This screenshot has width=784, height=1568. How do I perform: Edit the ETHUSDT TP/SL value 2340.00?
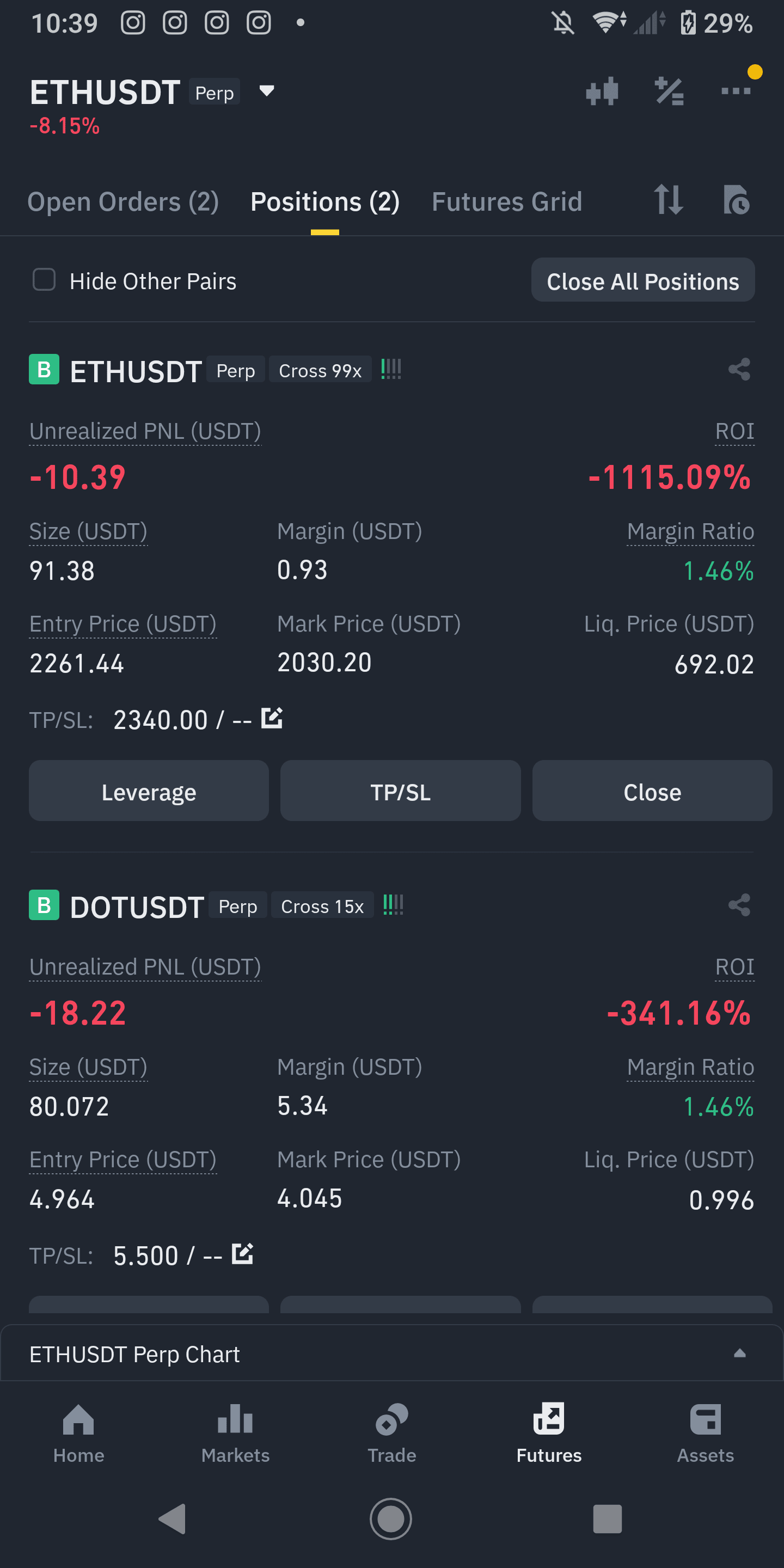click(x=272, y=718)
